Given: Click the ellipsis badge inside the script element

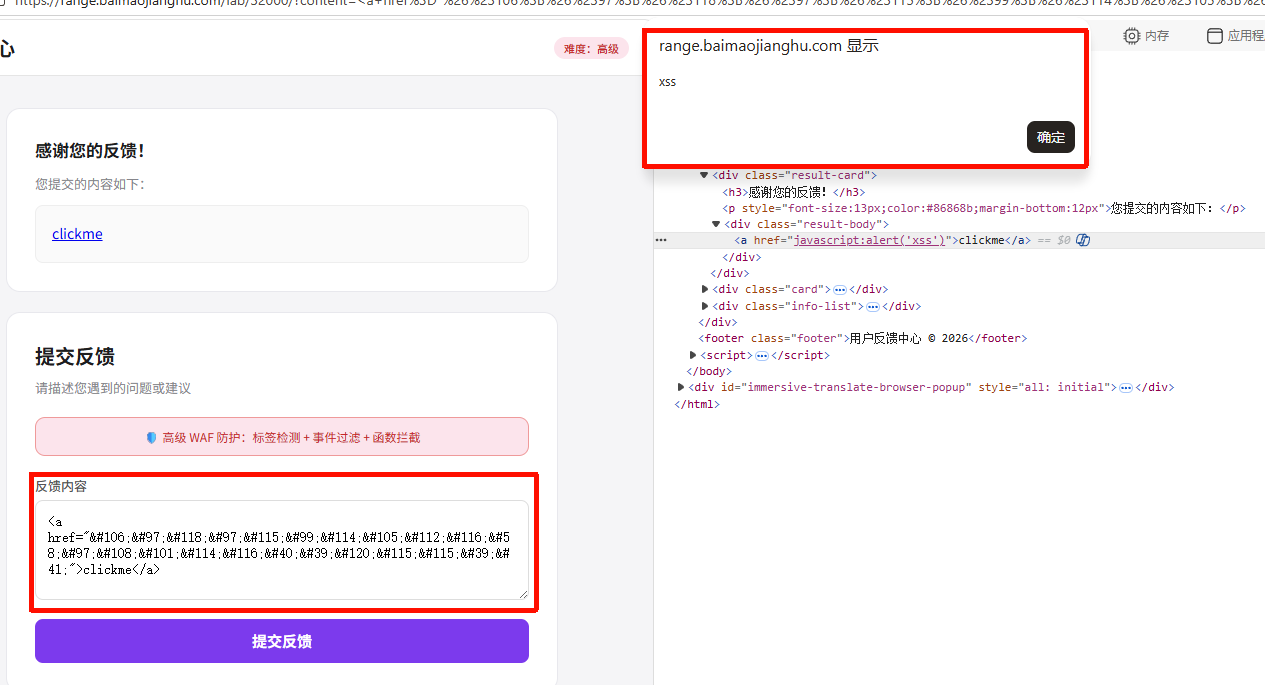Looking at the screenshot, I should [762, 355].
